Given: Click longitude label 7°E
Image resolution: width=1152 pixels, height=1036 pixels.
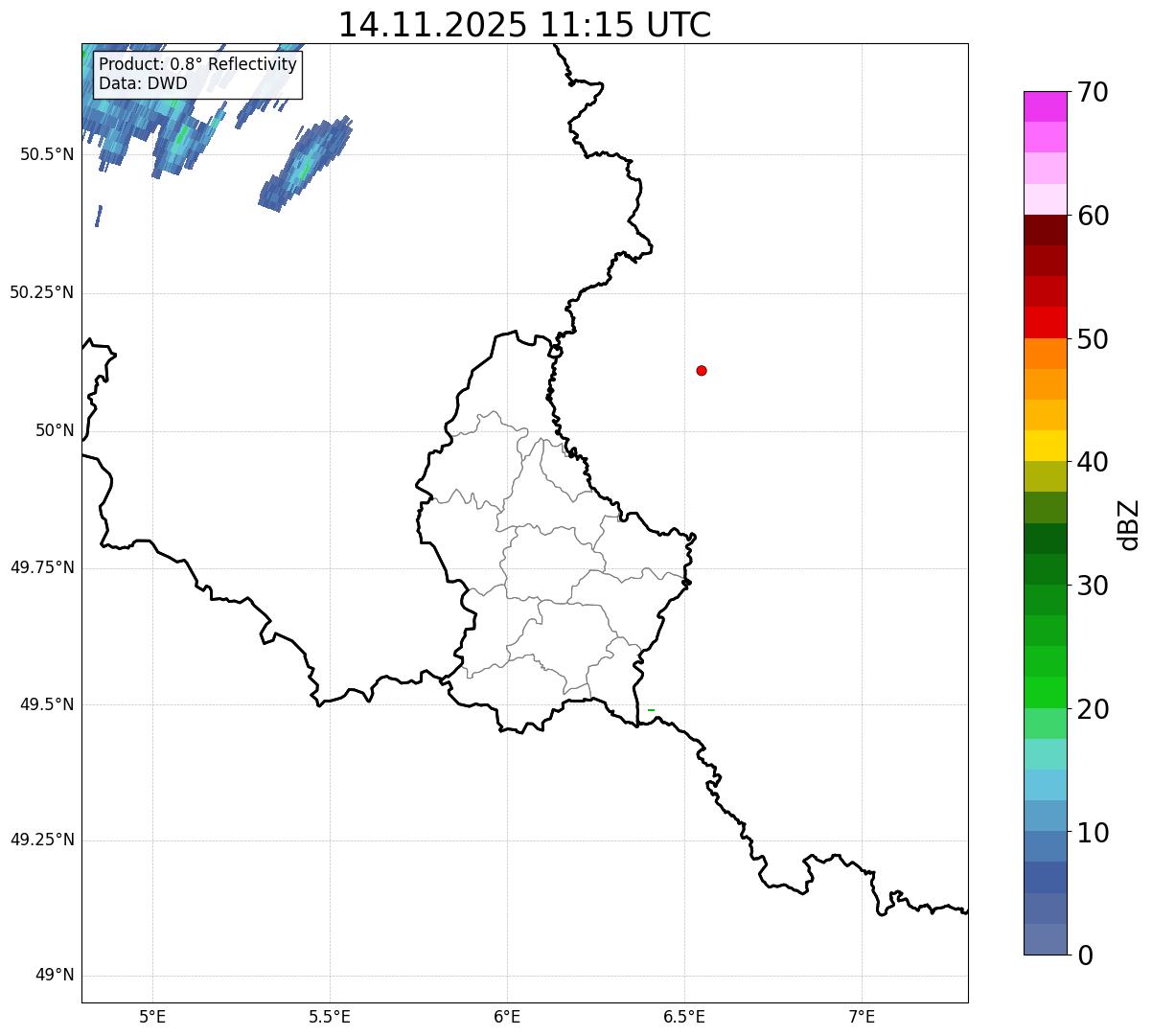Looking at the screenshot, I should pos(862,1017).
